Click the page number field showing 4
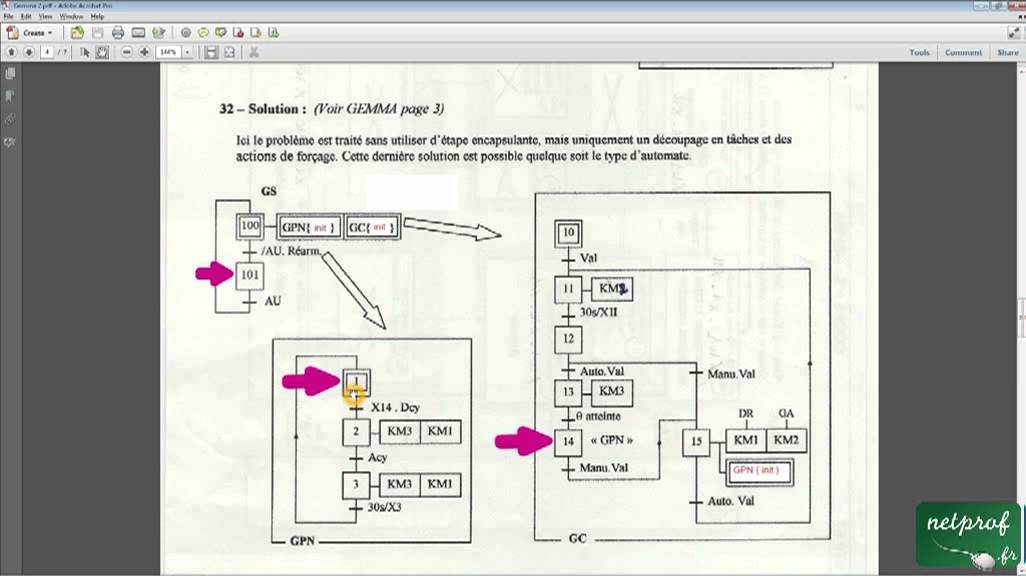Viewport: 1026px width, 576px height. tap(47, 52)
